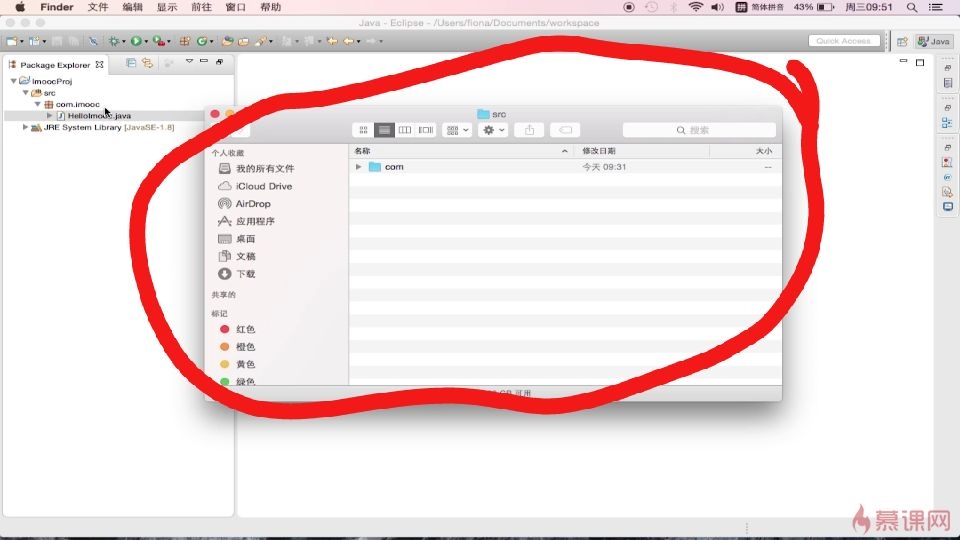
Task: Open 下载 in Finder sidebar
Action: click(x=237, y=274)
